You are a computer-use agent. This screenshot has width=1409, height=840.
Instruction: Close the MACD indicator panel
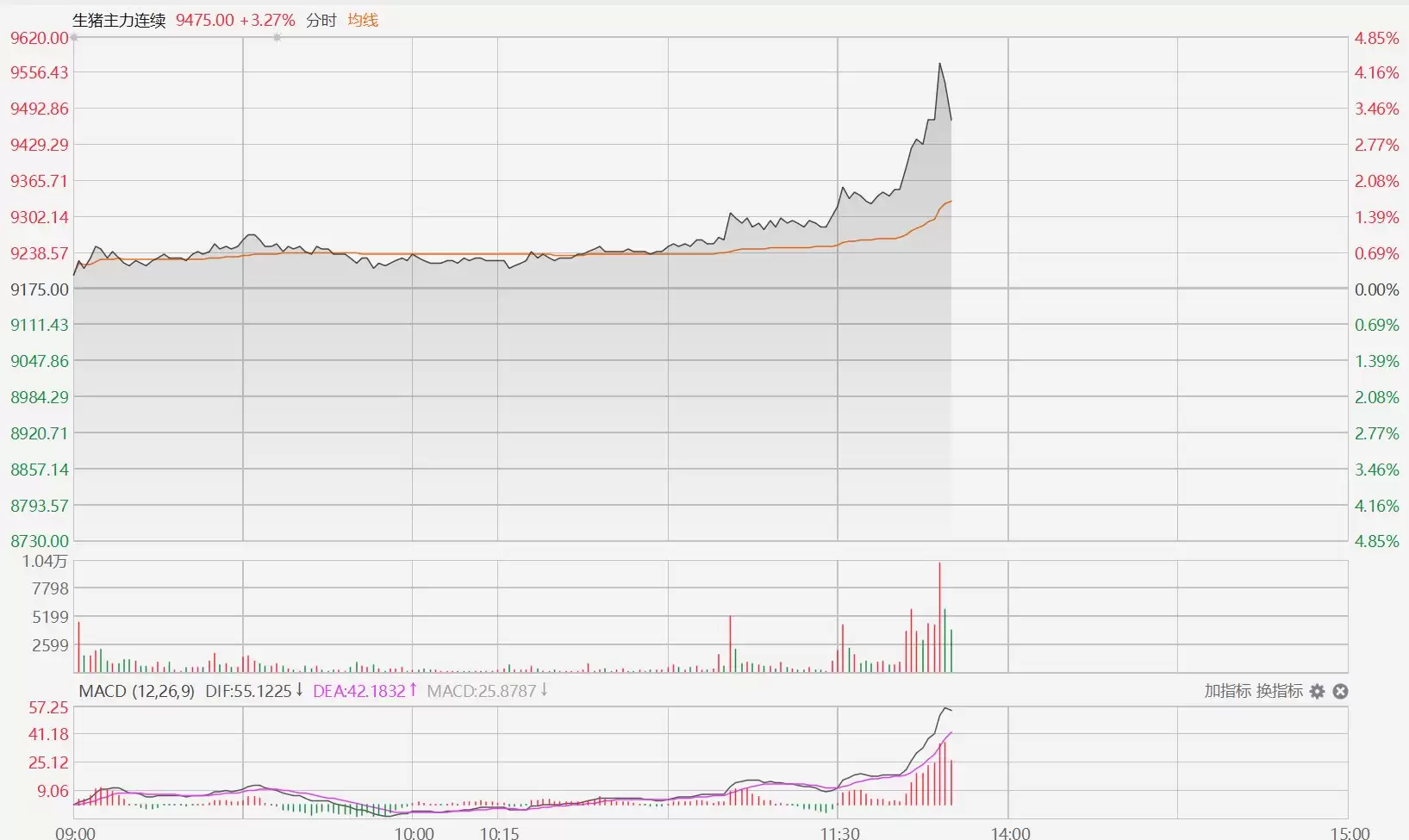(x=1340, y=691)
